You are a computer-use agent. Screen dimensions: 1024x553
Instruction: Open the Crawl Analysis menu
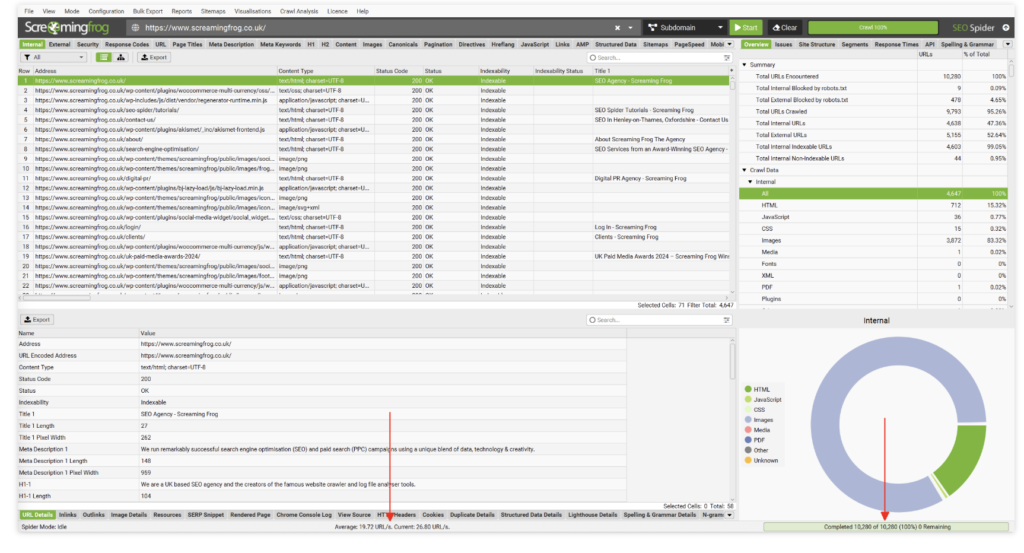[x=298, y=11]
